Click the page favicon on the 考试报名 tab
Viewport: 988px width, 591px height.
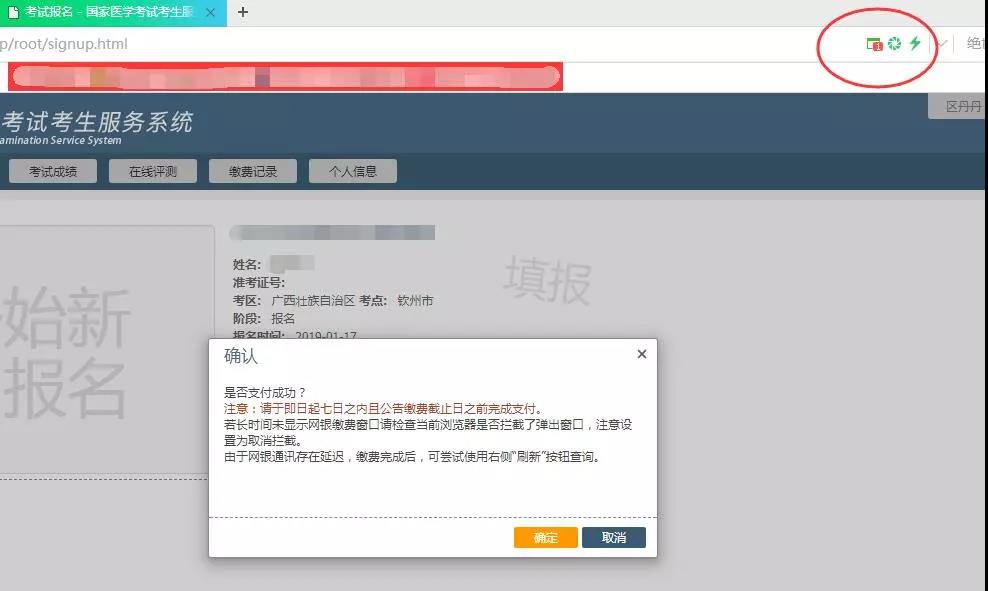click(x=13, y=13)
